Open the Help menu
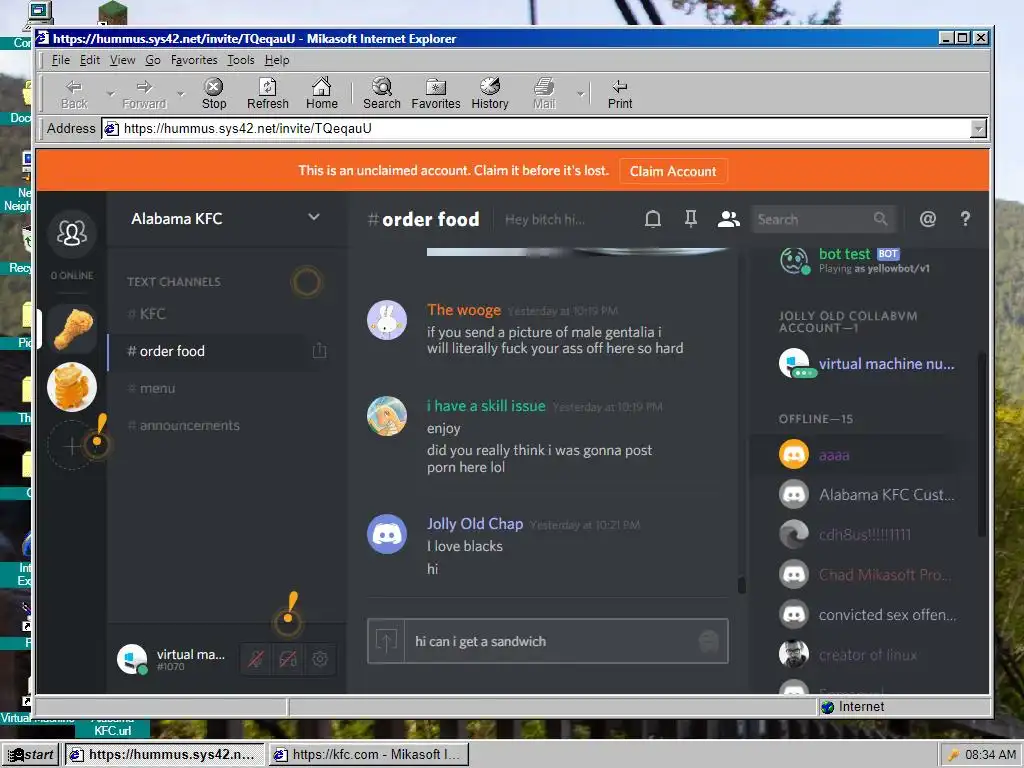Screen dimensions: 1024x768 (277, 60)
